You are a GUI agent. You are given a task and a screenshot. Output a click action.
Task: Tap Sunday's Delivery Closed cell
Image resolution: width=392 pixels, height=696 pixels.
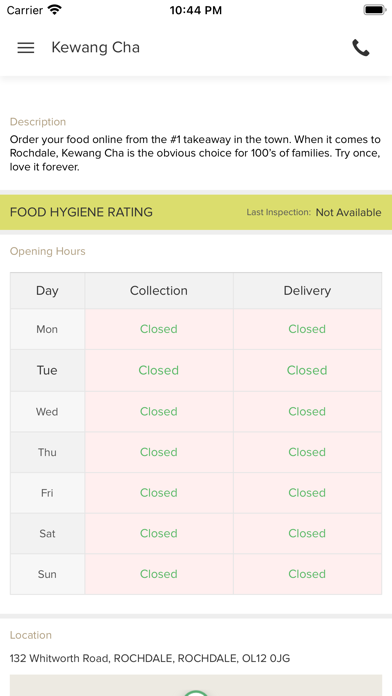307,574
